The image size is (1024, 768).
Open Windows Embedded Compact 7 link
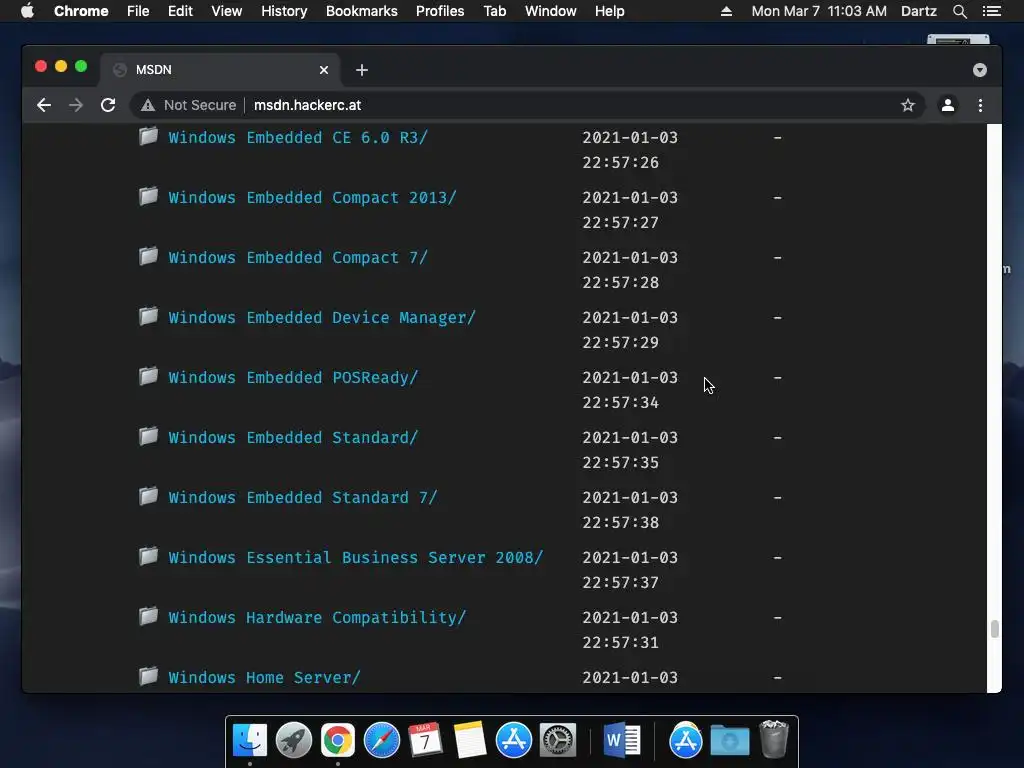[x=298, y=258]
